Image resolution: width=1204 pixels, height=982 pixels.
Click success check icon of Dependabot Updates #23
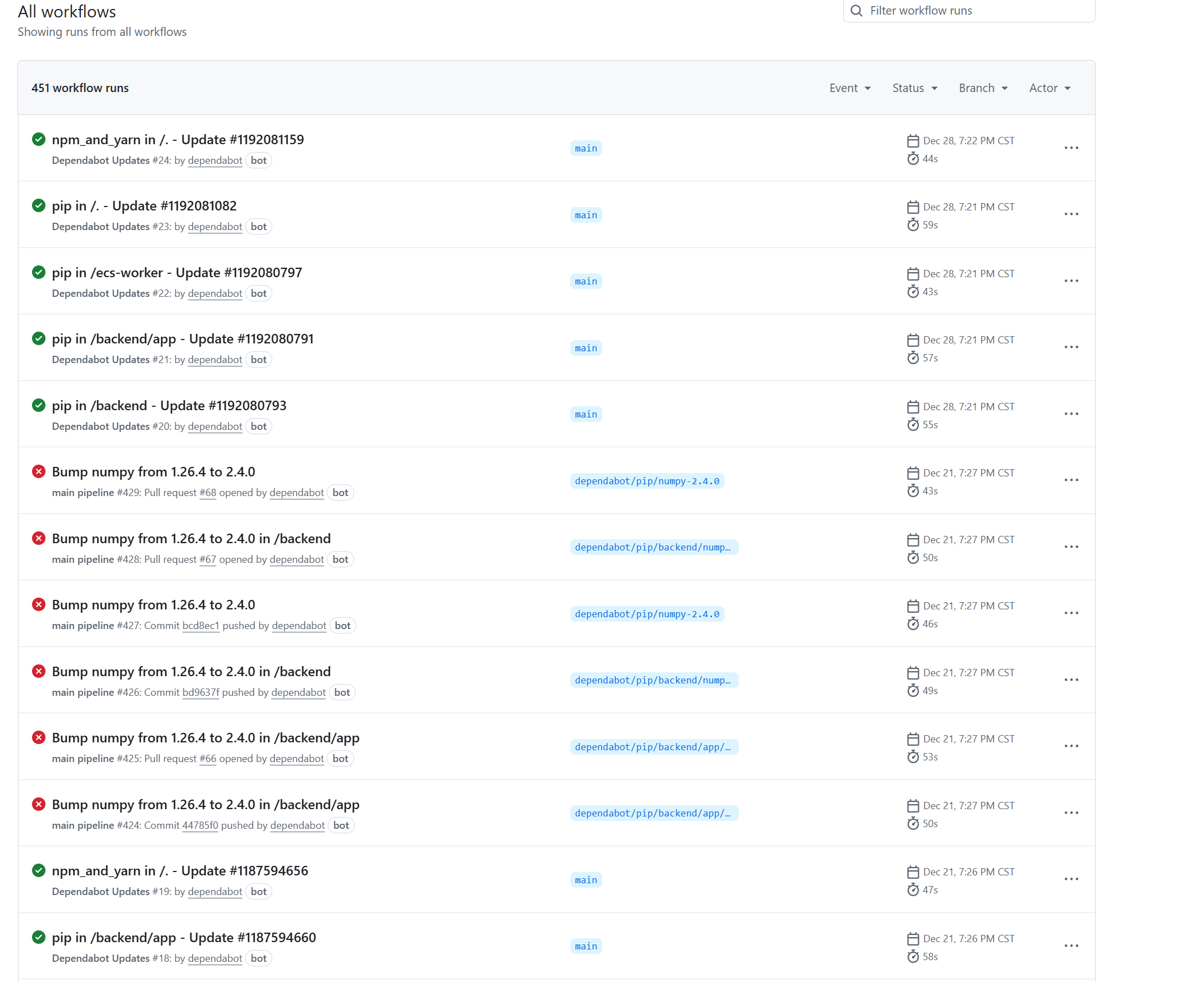39,206
